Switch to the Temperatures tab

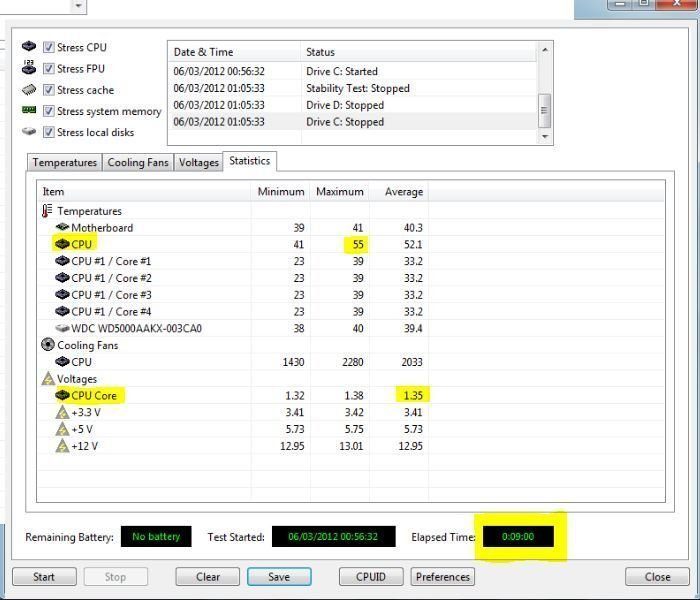coord(65,162)
